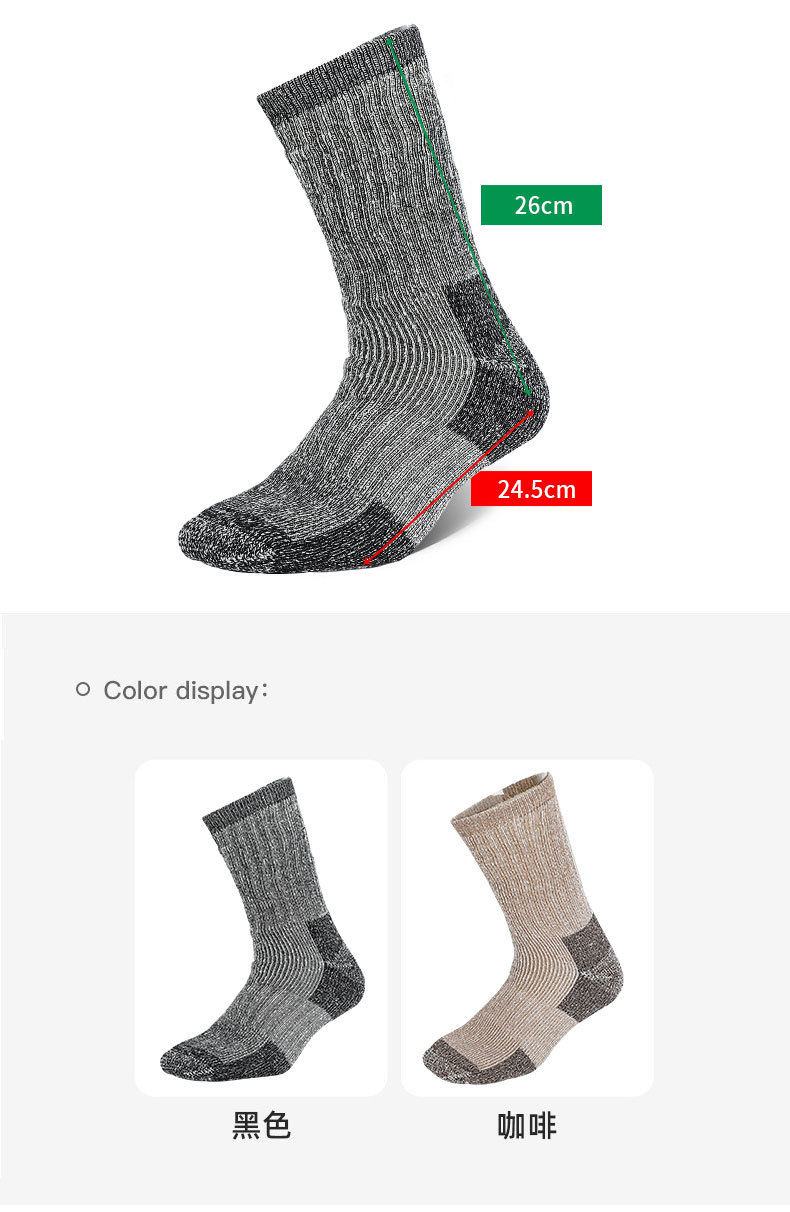Click the Color display heading text
Viewport: 790px width, 1212px height.
[x=185, y=691]
